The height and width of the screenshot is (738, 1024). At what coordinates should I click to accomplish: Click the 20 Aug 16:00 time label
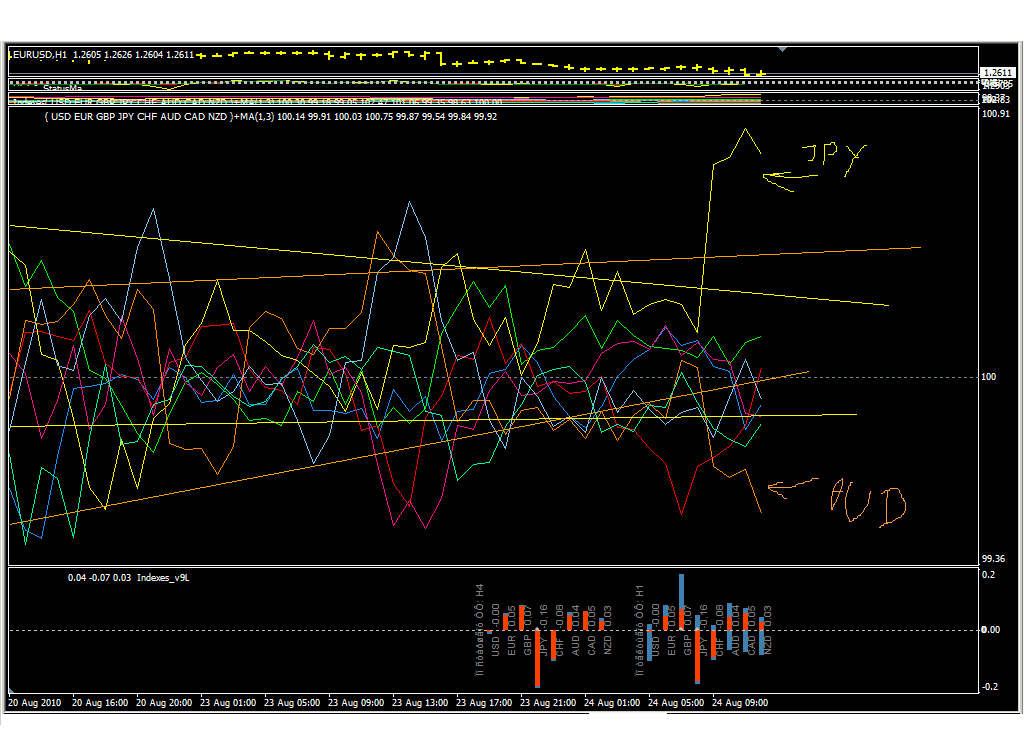pyautogui.click(x=100, y=703)
